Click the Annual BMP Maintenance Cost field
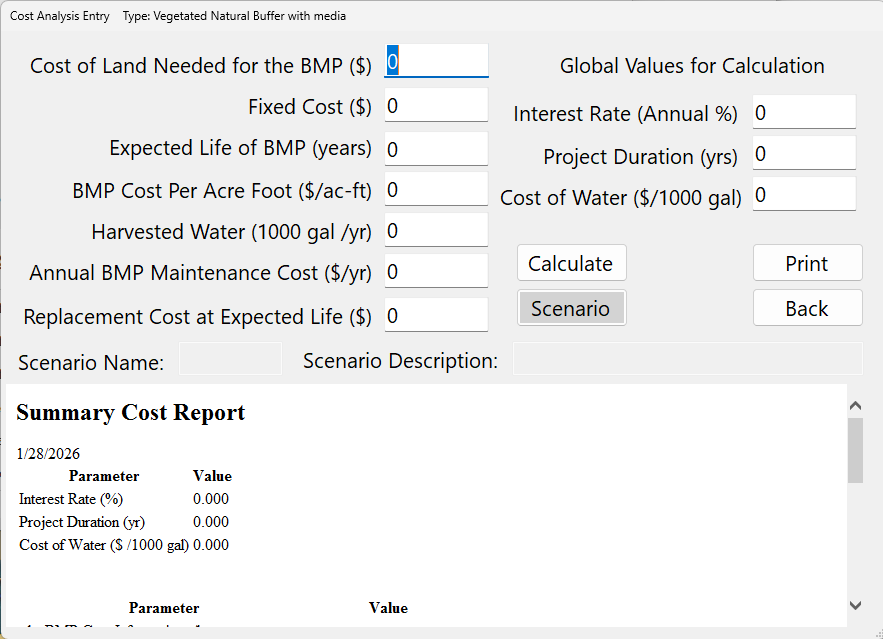The height and width of the screenshot is (639, 883). [x=436, y=272]
